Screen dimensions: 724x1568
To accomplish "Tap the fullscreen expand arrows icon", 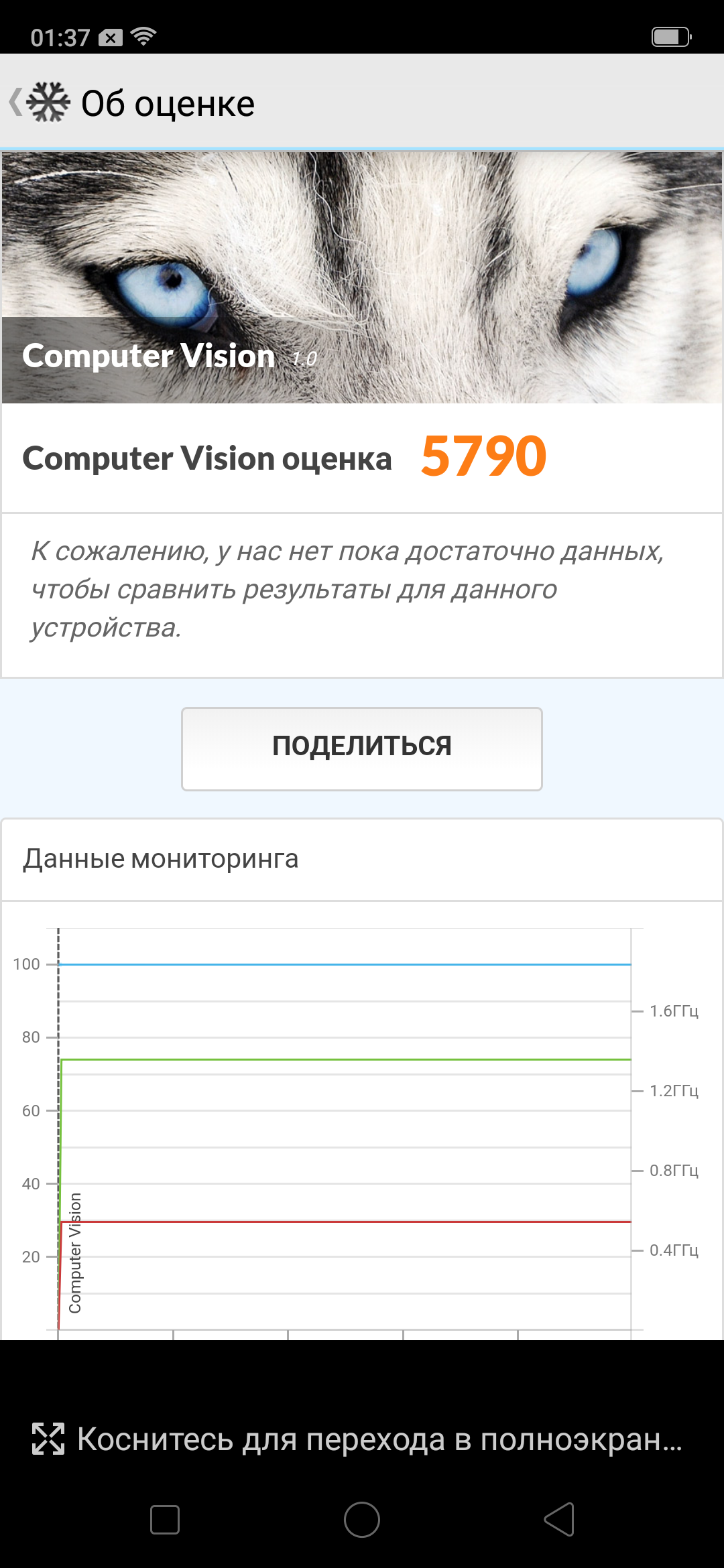I will coord(48,1439).
